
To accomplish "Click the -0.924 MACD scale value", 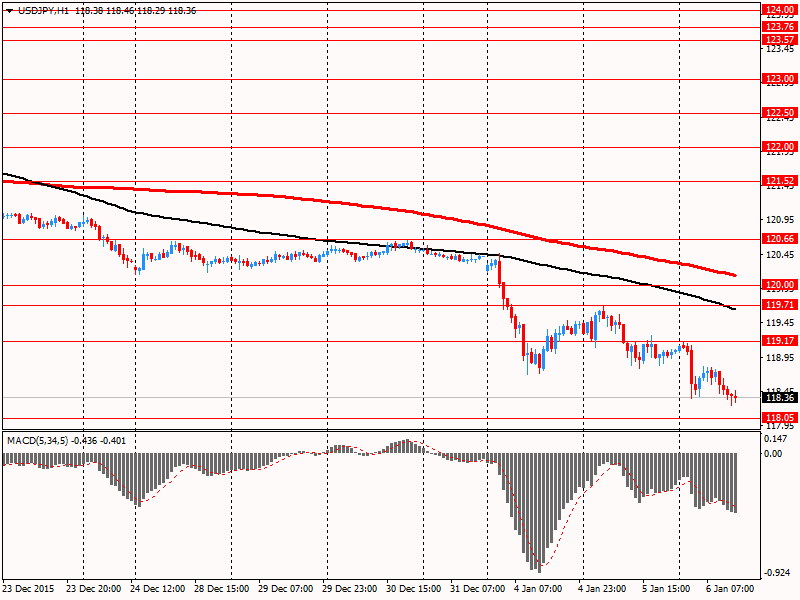I will pyautogui.click(x=776, y=572).
